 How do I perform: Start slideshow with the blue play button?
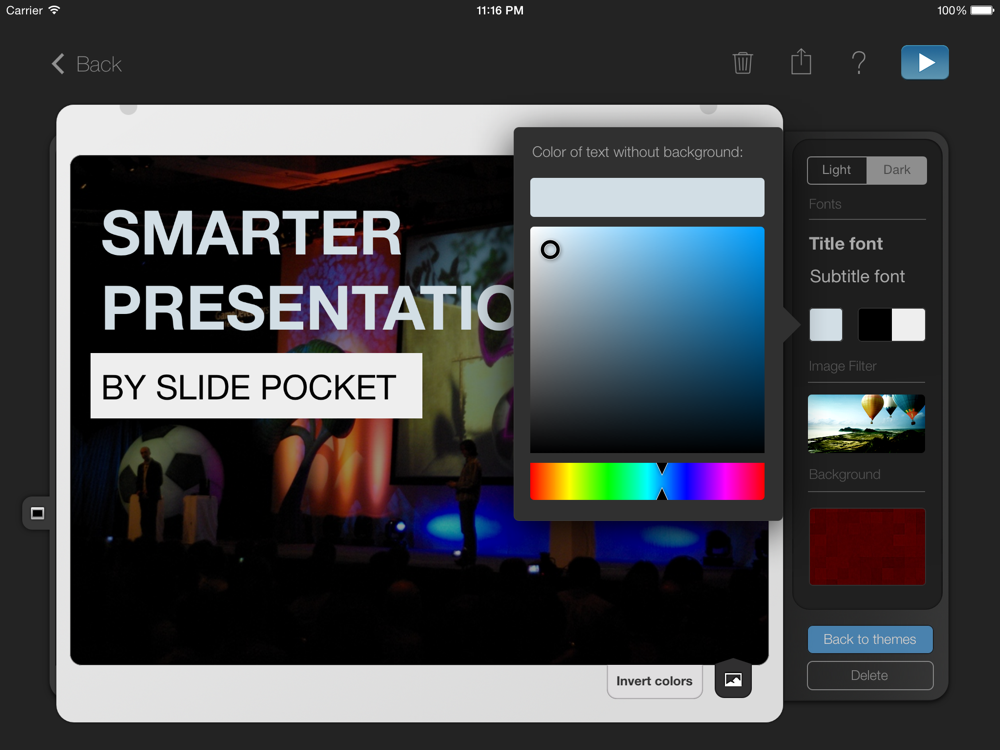(x=925, y=62)
